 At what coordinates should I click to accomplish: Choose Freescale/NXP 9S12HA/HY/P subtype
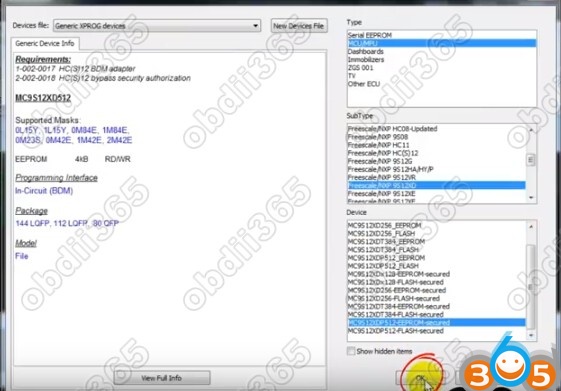point(436,169)
